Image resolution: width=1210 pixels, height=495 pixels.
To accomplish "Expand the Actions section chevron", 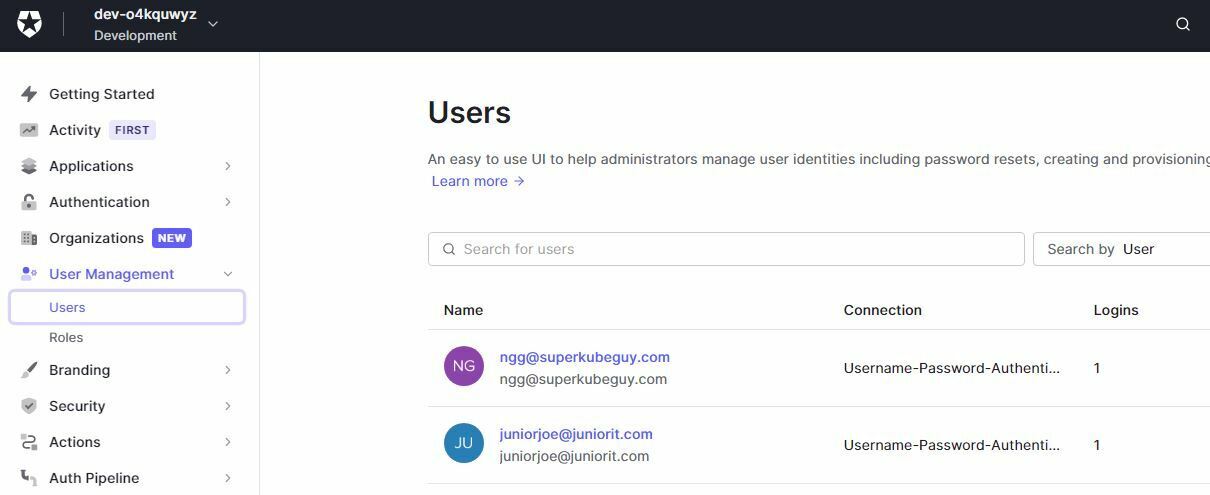I will (x=228, y=442).
